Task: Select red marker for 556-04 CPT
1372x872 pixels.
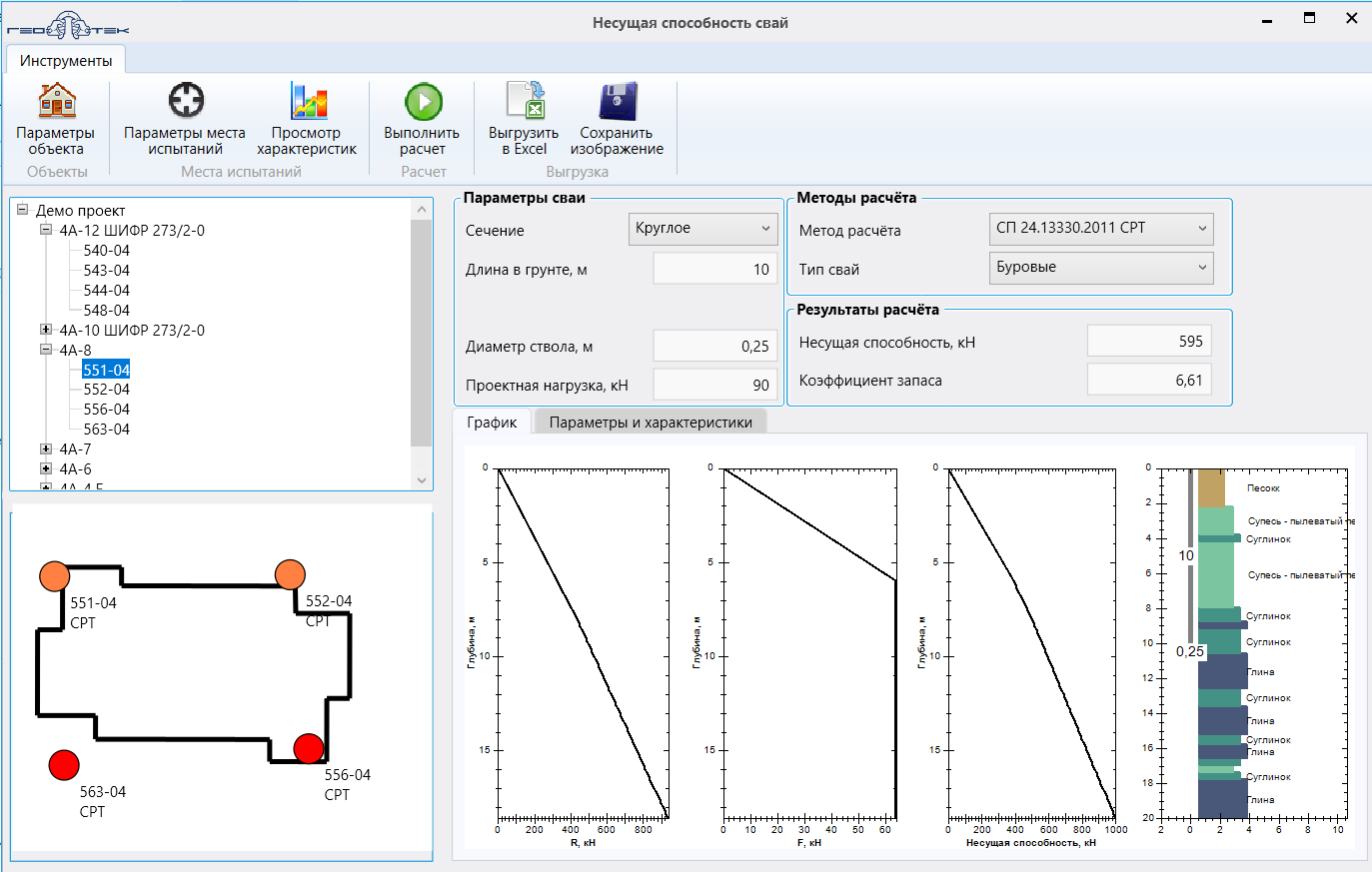Action: 309,748
